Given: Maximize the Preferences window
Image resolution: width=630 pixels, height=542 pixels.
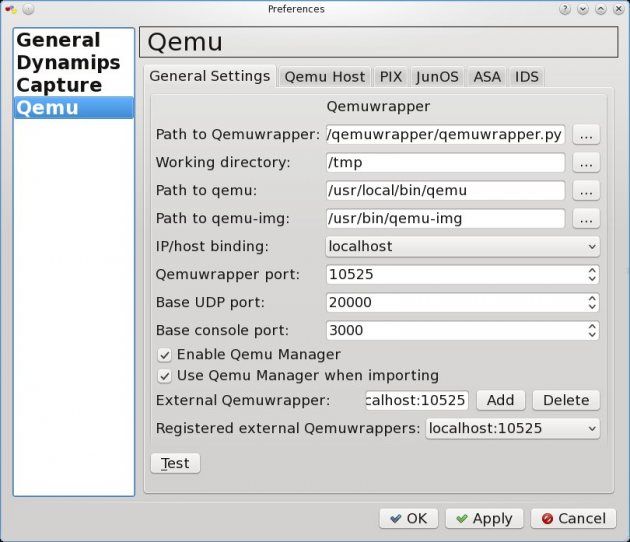Looking at the screenshot, I should tap(601, 9).
